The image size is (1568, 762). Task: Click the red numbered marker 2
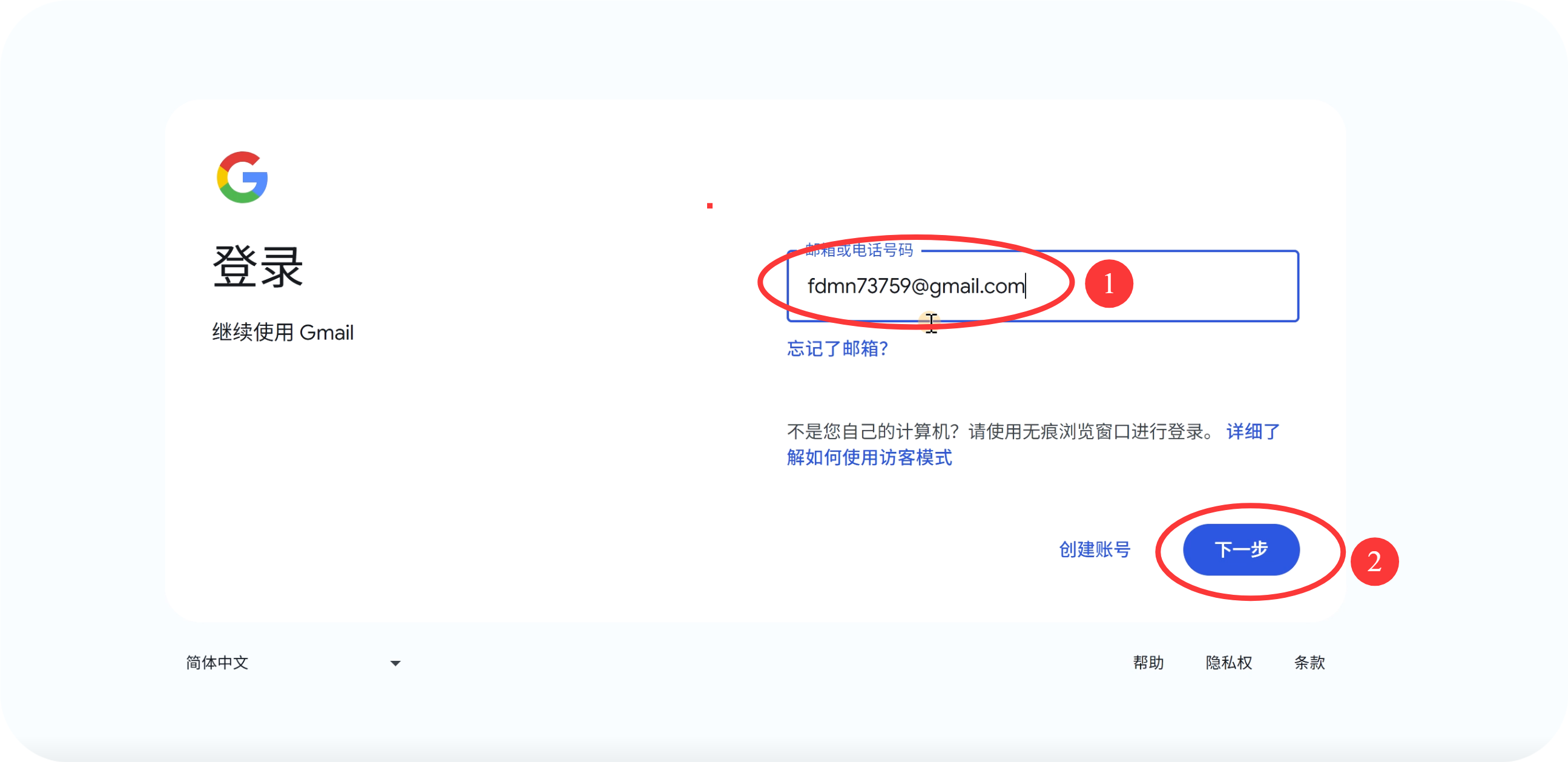point(1375,562)
